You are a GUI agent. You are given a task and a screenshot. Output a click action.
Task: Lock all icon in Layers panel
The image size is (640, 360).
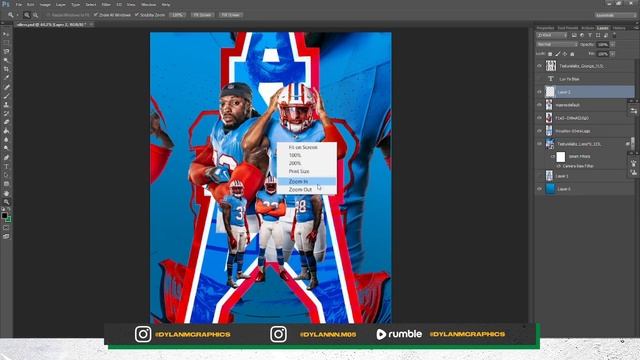click(572, 54)
